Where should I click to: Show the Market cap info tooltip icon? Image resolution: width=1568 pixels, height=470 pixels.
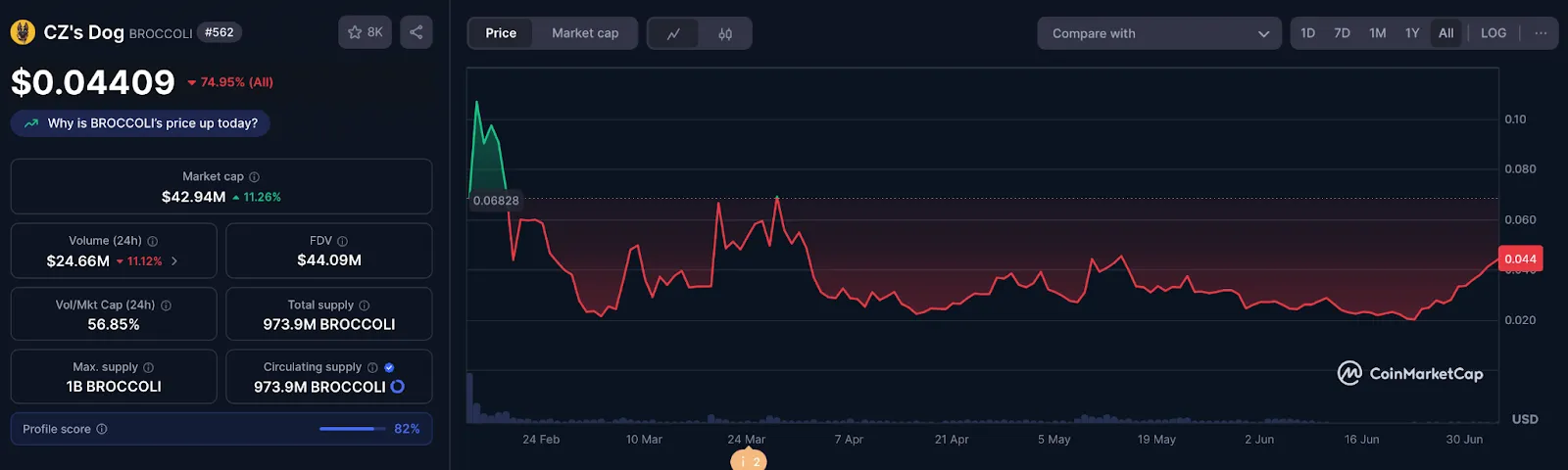coord(255,177)
